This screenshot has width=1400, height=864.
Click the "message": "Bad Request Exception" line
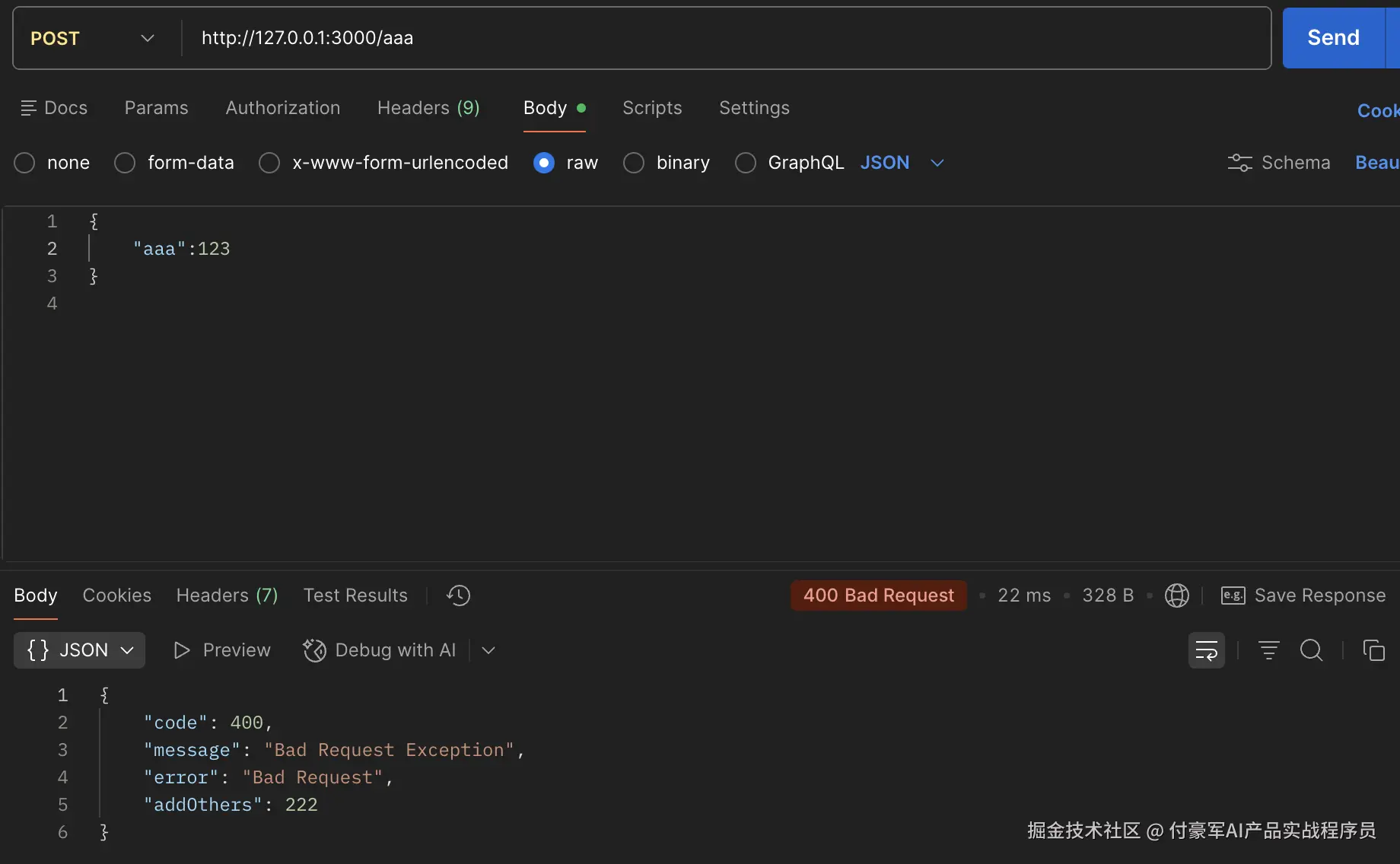pos(334,750)
